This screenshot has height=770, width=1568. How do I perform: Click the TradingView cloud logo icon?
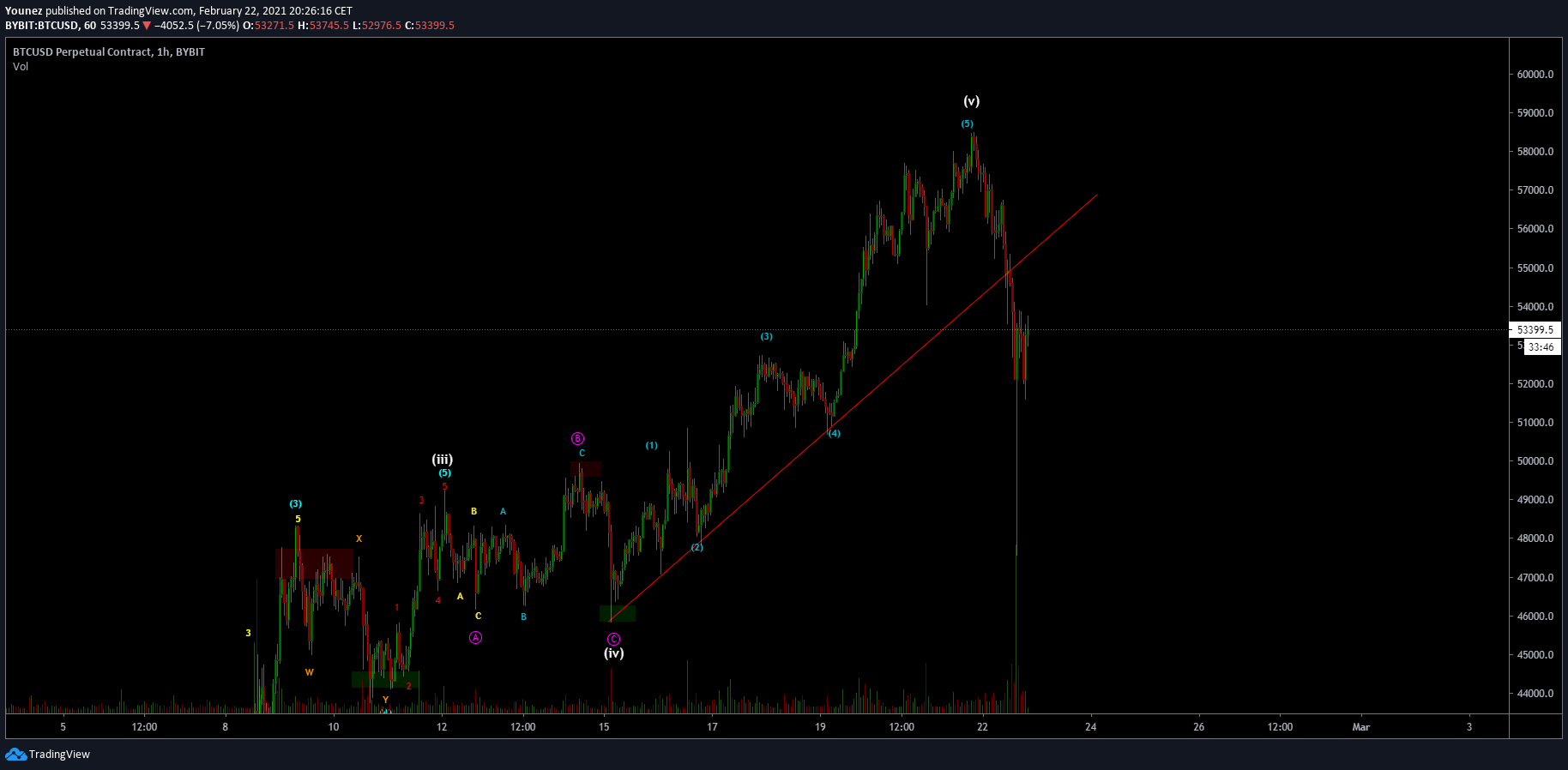click(x=15, y=755)
